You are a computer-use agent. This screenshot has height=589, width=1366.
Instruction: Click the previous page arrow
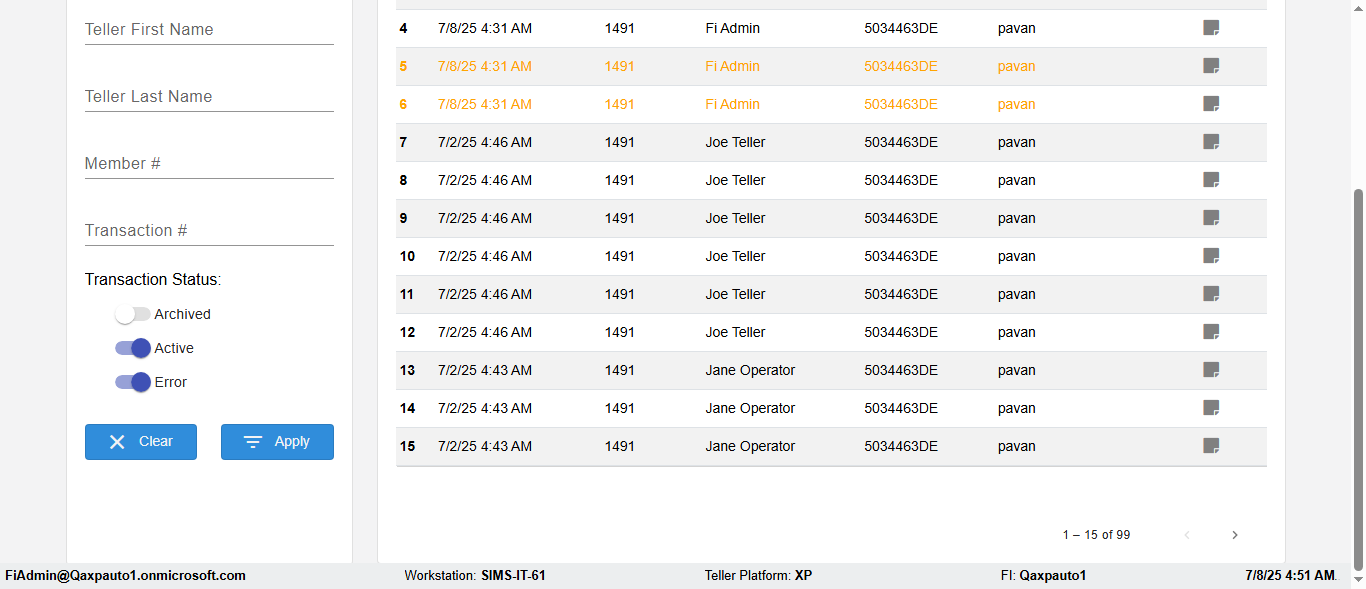(1187, 535)
